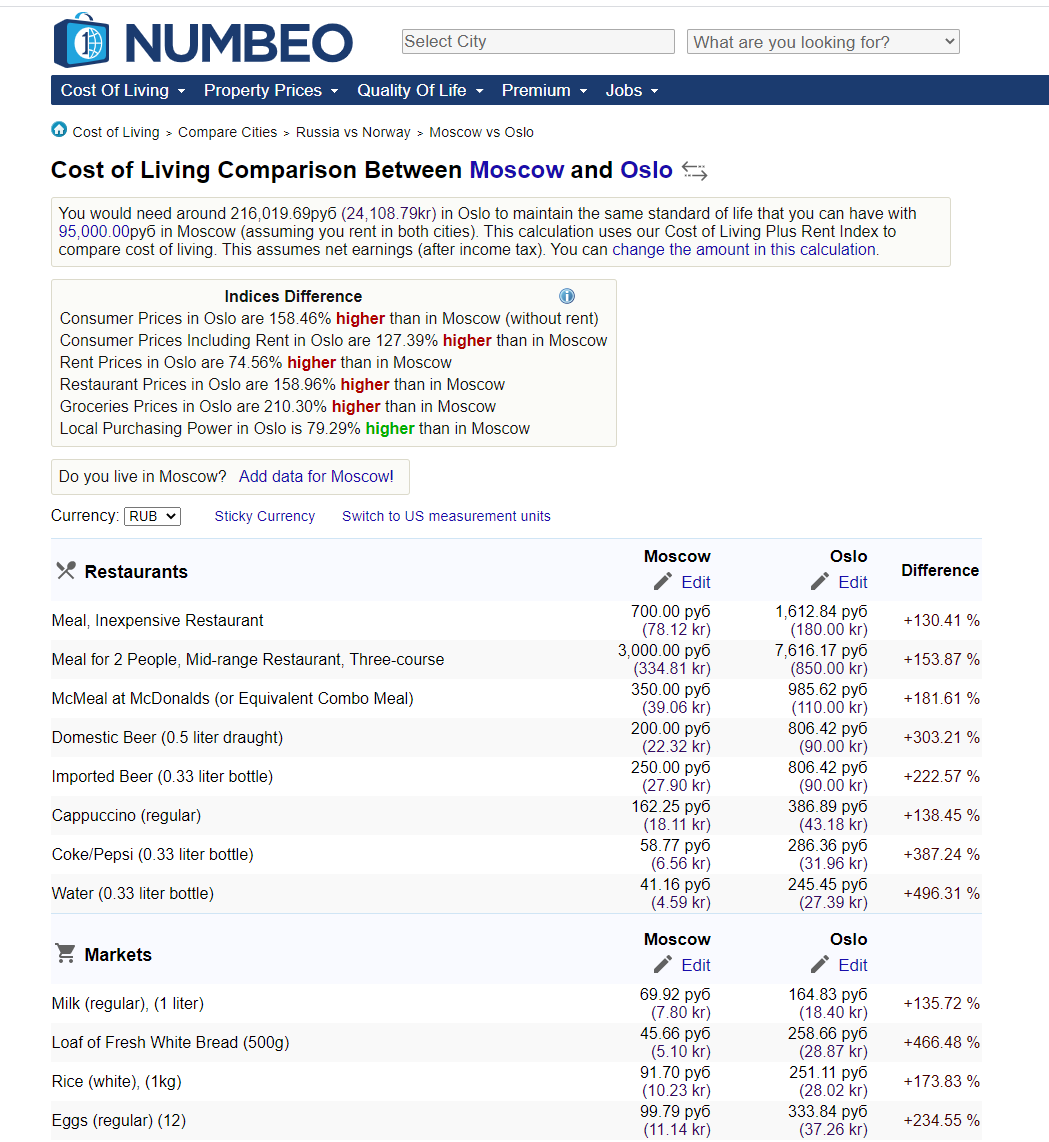Click the pencil icon for Oslo Restaurants

[x=820, y=582]
